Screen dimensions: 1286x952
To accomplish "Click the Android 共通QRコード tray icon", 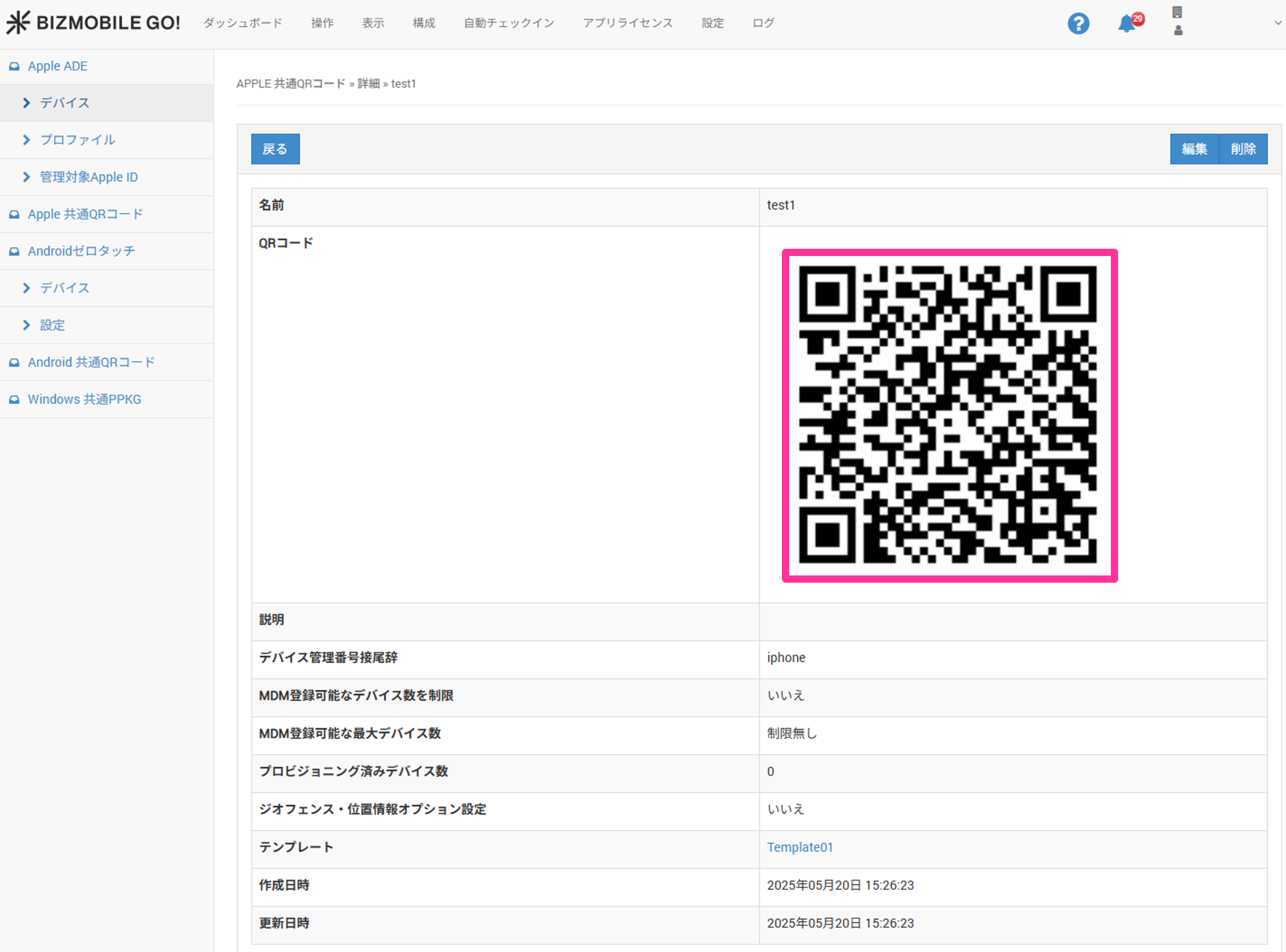I will pyautogui.click(x=15, y=363).
